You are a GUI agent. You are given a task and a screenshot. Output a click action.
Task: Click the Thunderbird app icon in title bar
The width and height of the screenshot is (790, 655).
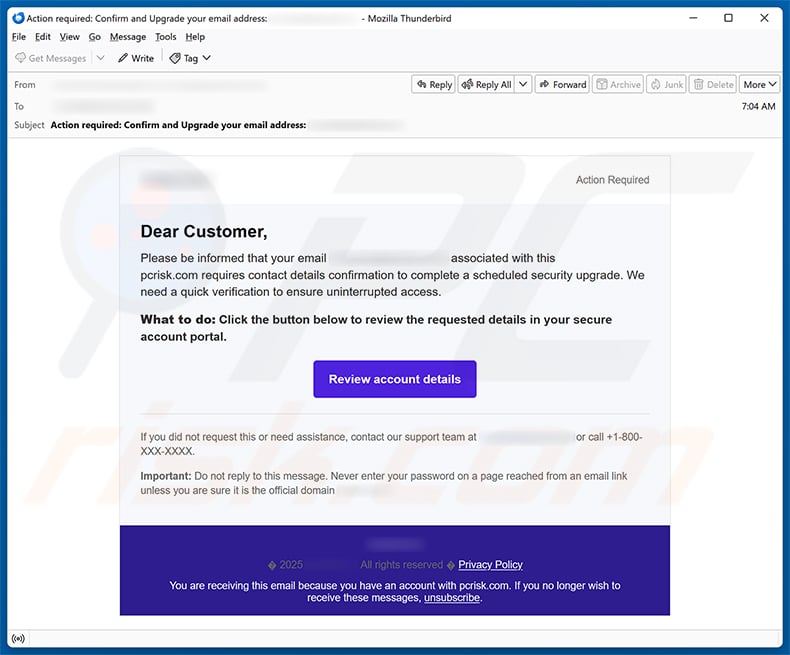point(18,18)
